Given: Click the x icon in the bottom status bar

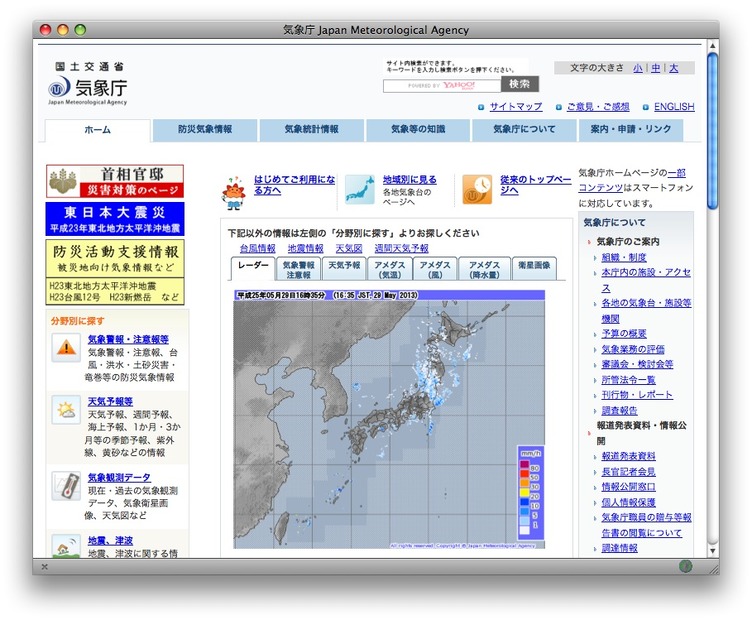Looking at the screenshot, I should click(x=45, y=567).
